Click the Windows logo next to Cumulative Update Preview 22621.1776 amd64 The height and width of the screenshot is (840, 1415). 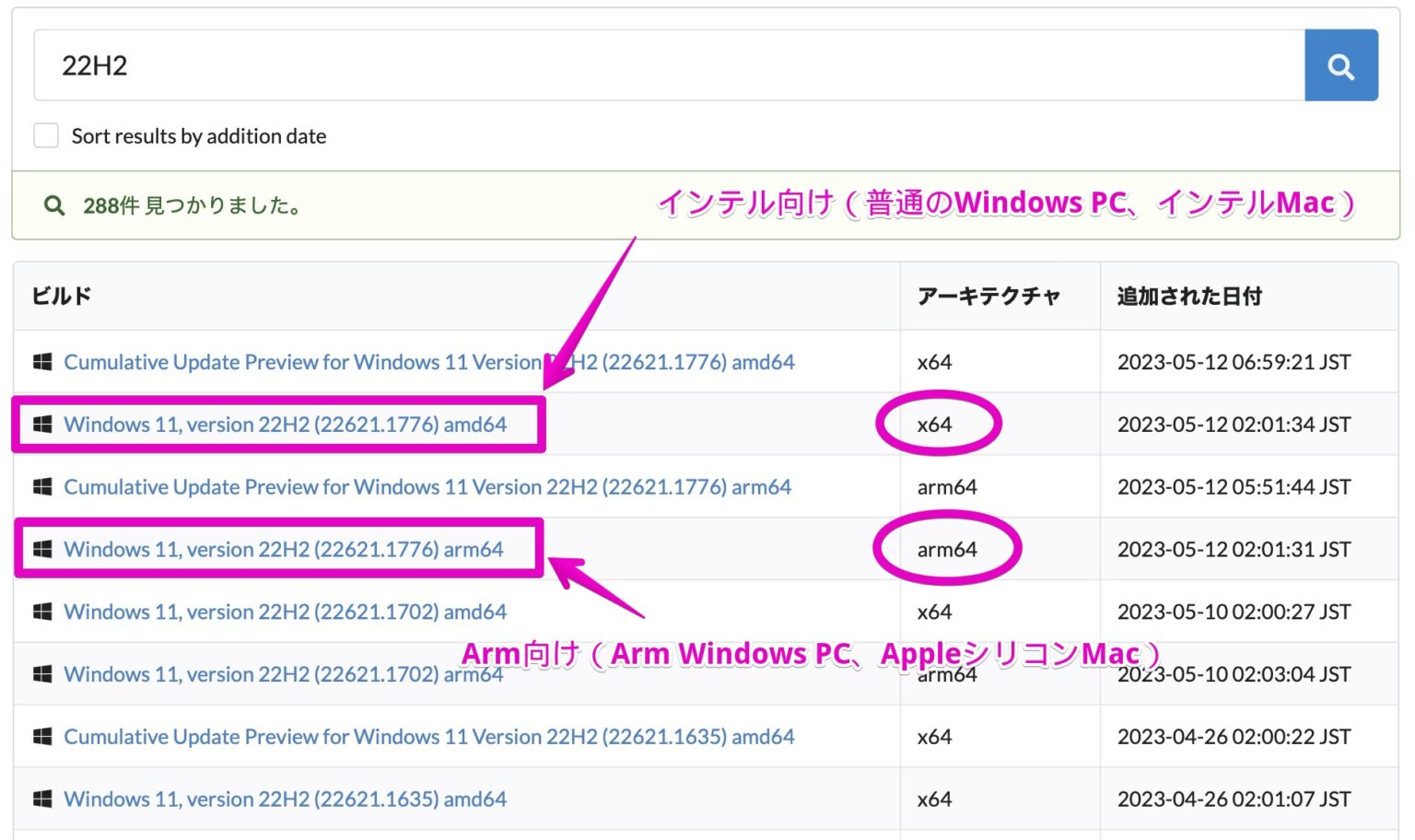(x=41, y=361)
